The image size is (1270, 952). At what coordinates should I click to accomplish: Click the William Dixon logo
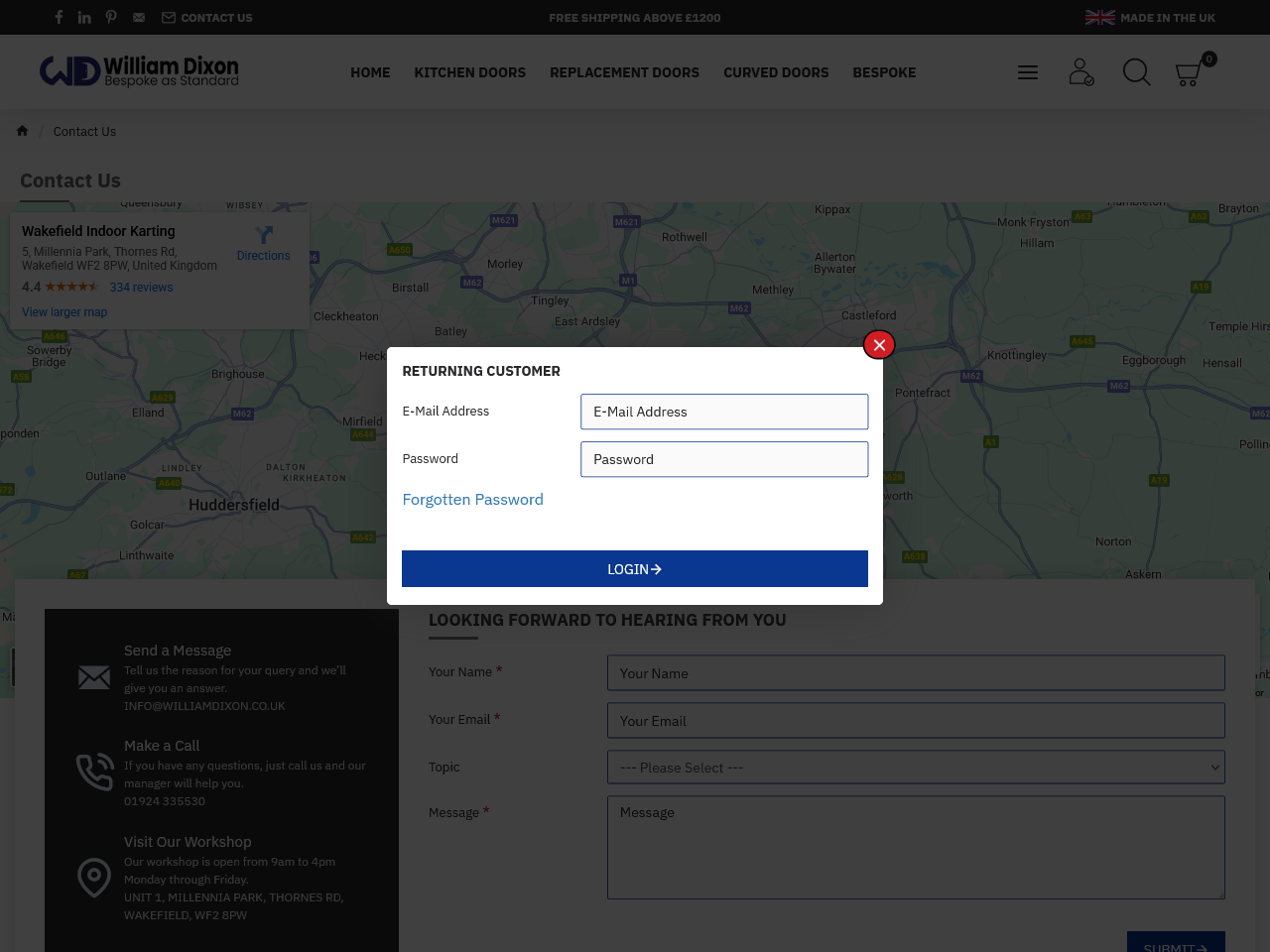pos(139,71)
